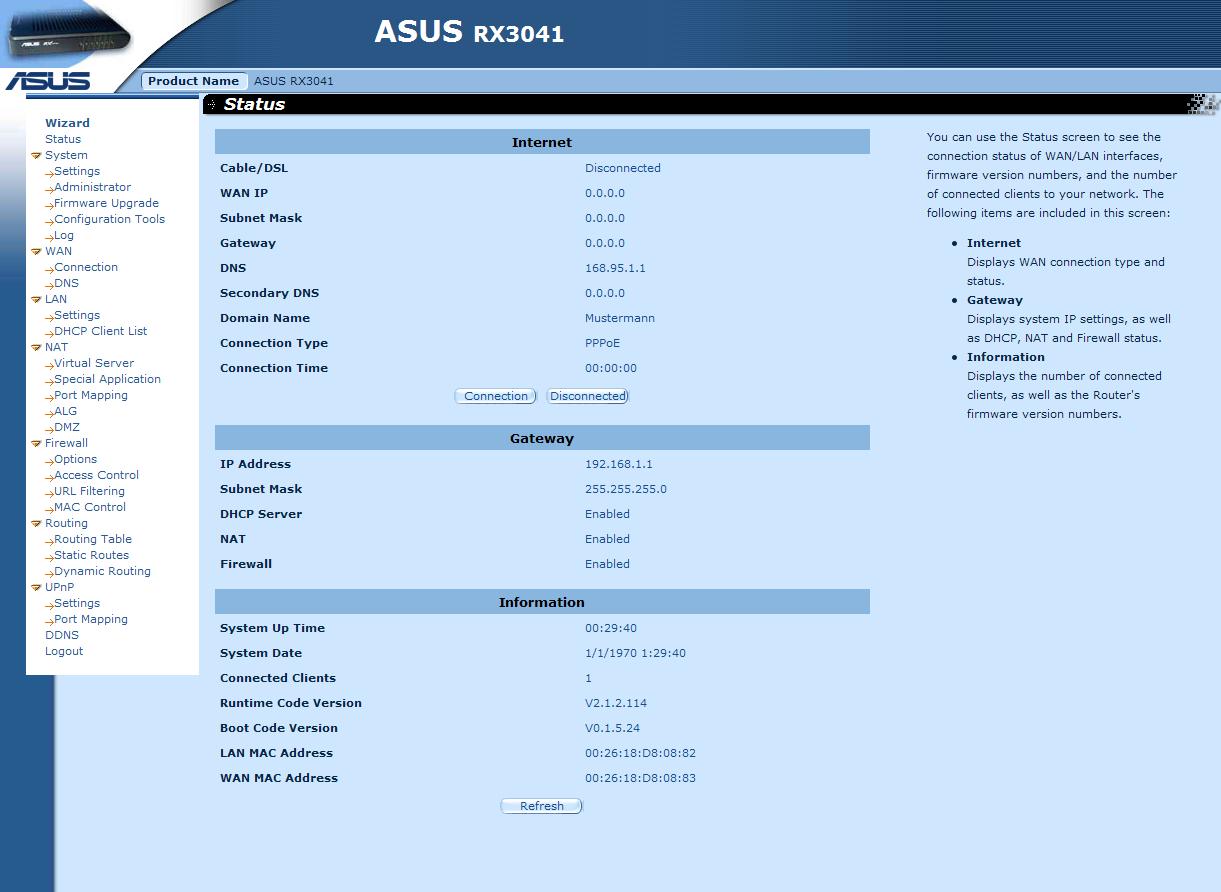The width and height of the screenshot is (1221, 892).
Task: Log out via the Logout link
Action: pyautogui.click(x=64, y=651)
